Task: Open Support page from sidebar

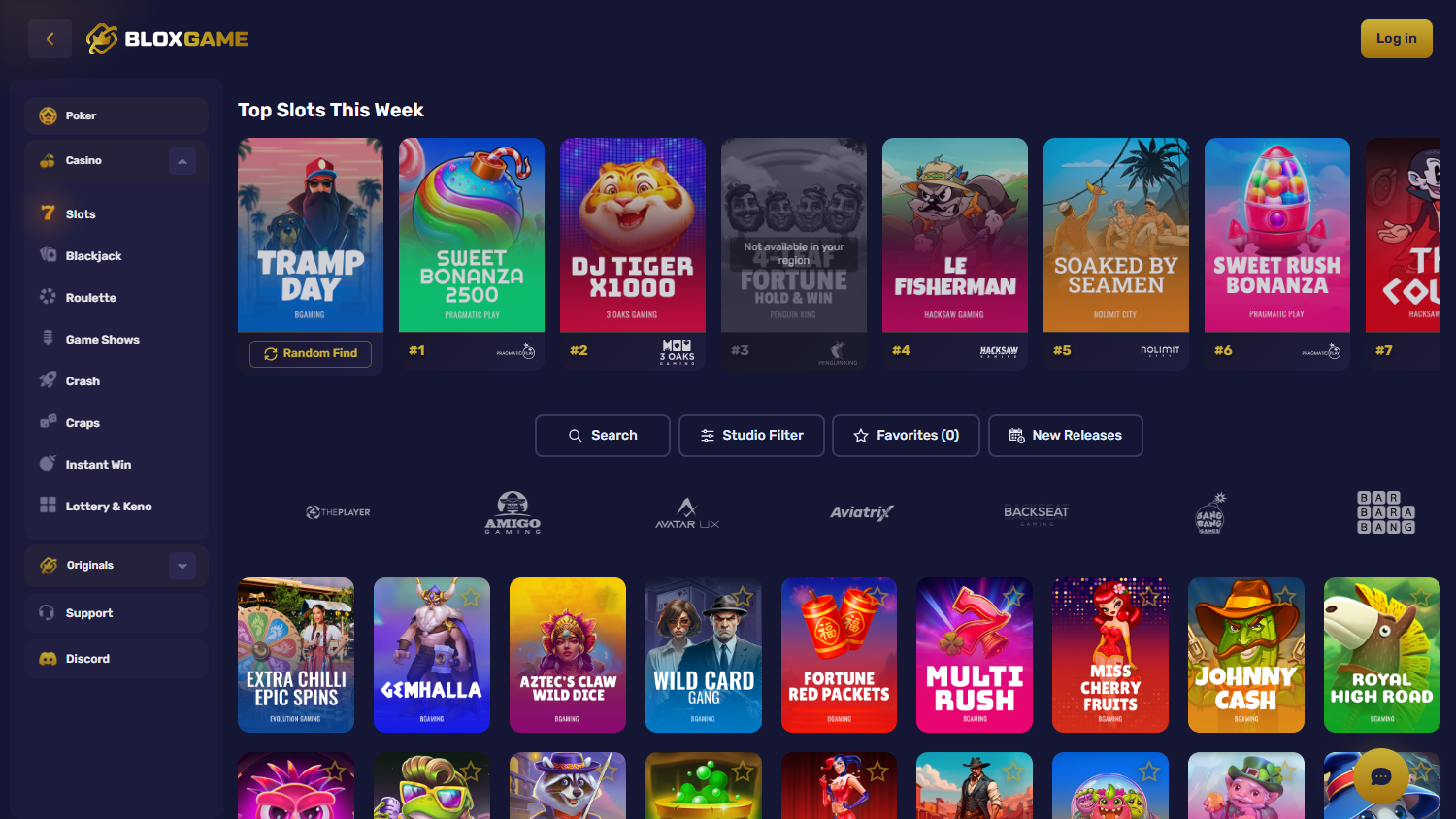Action: pyautogui.click(x=116, y=613)
